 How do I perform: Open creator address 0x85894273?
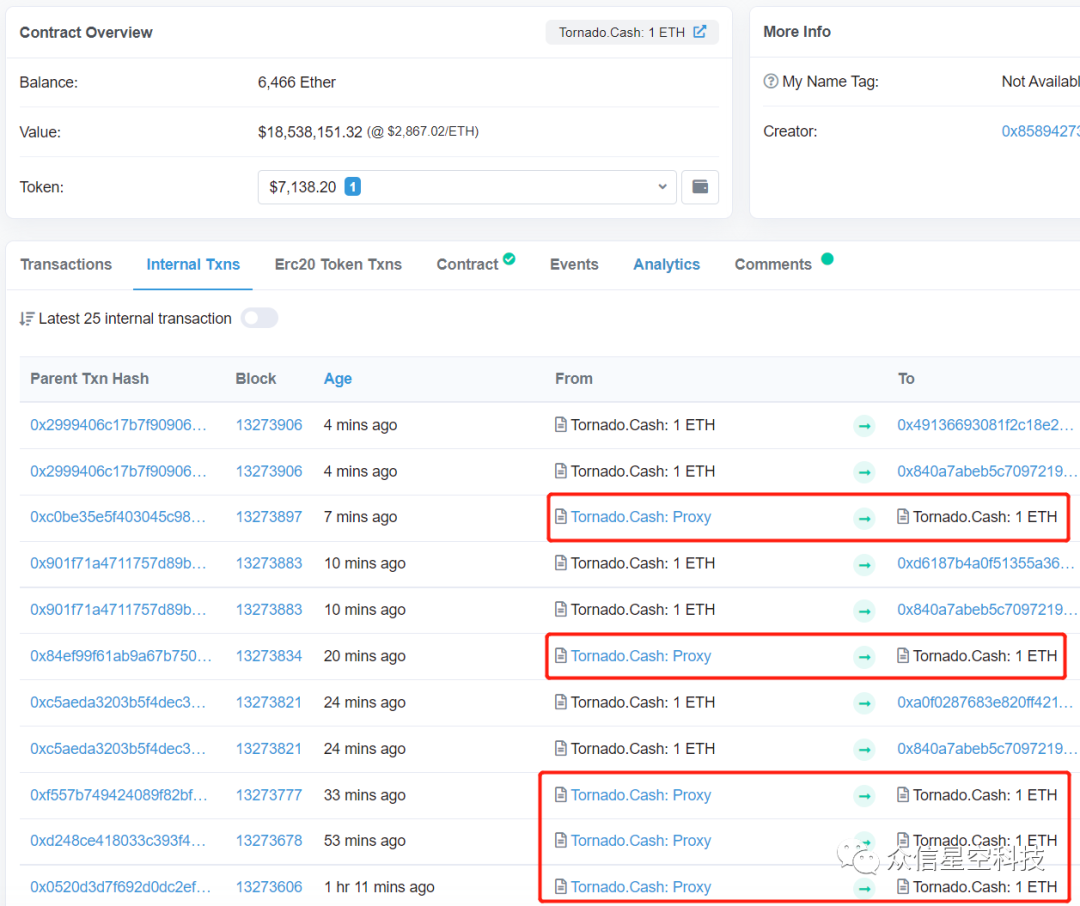click(x=1040, y=131)
